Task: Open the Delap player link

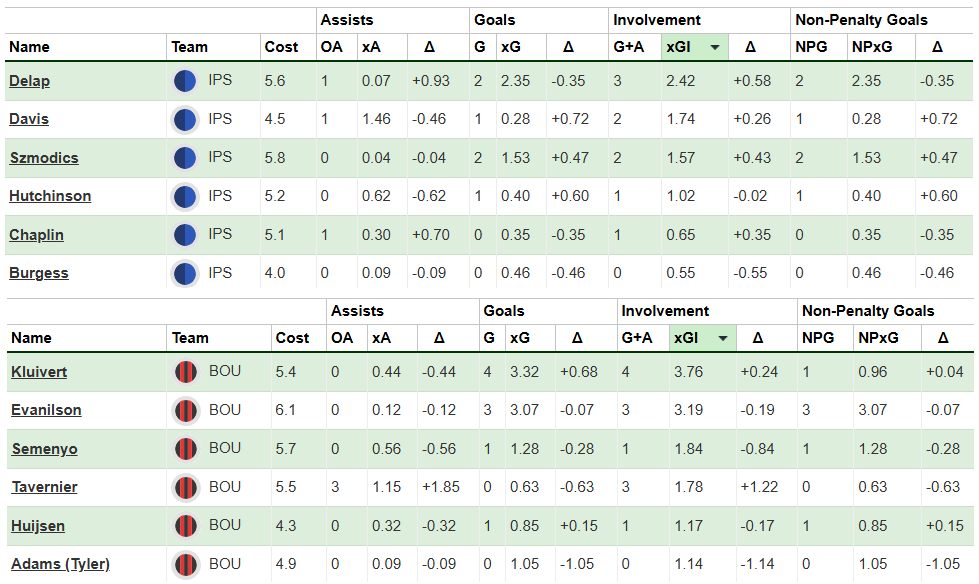Action: point(29,81)
